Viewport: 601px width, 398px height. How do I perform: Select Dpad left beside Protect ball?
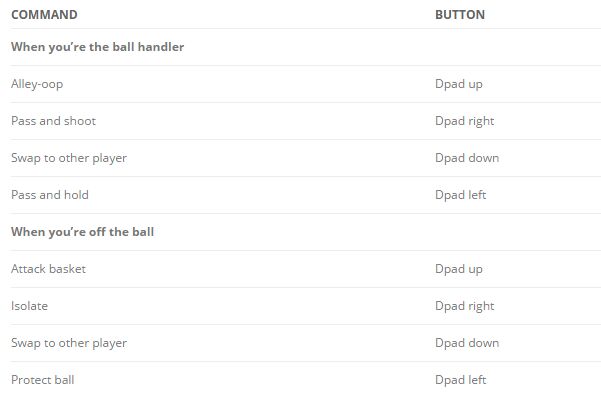pos(460,380)
